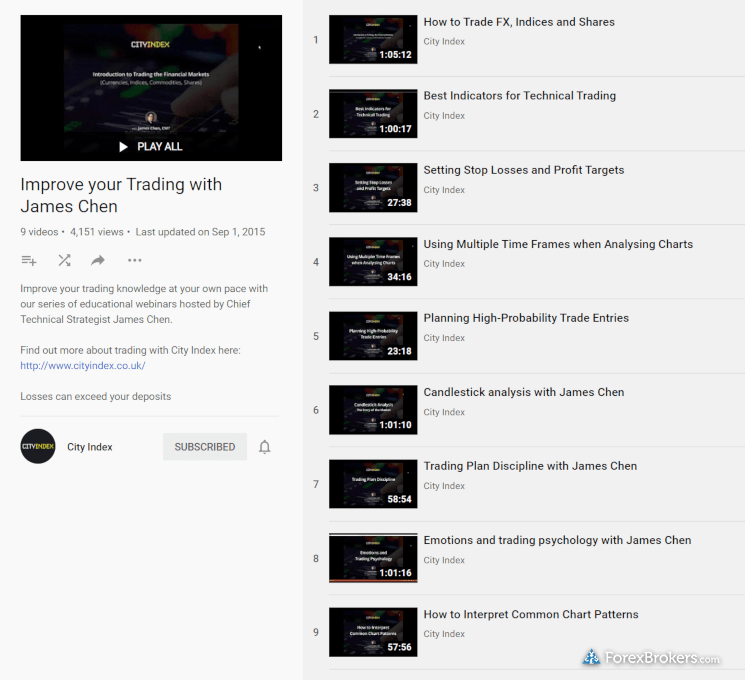Screen dimensions: 745x680
Task: Click the SUBSCRIBED button
Action: [205, 447]
